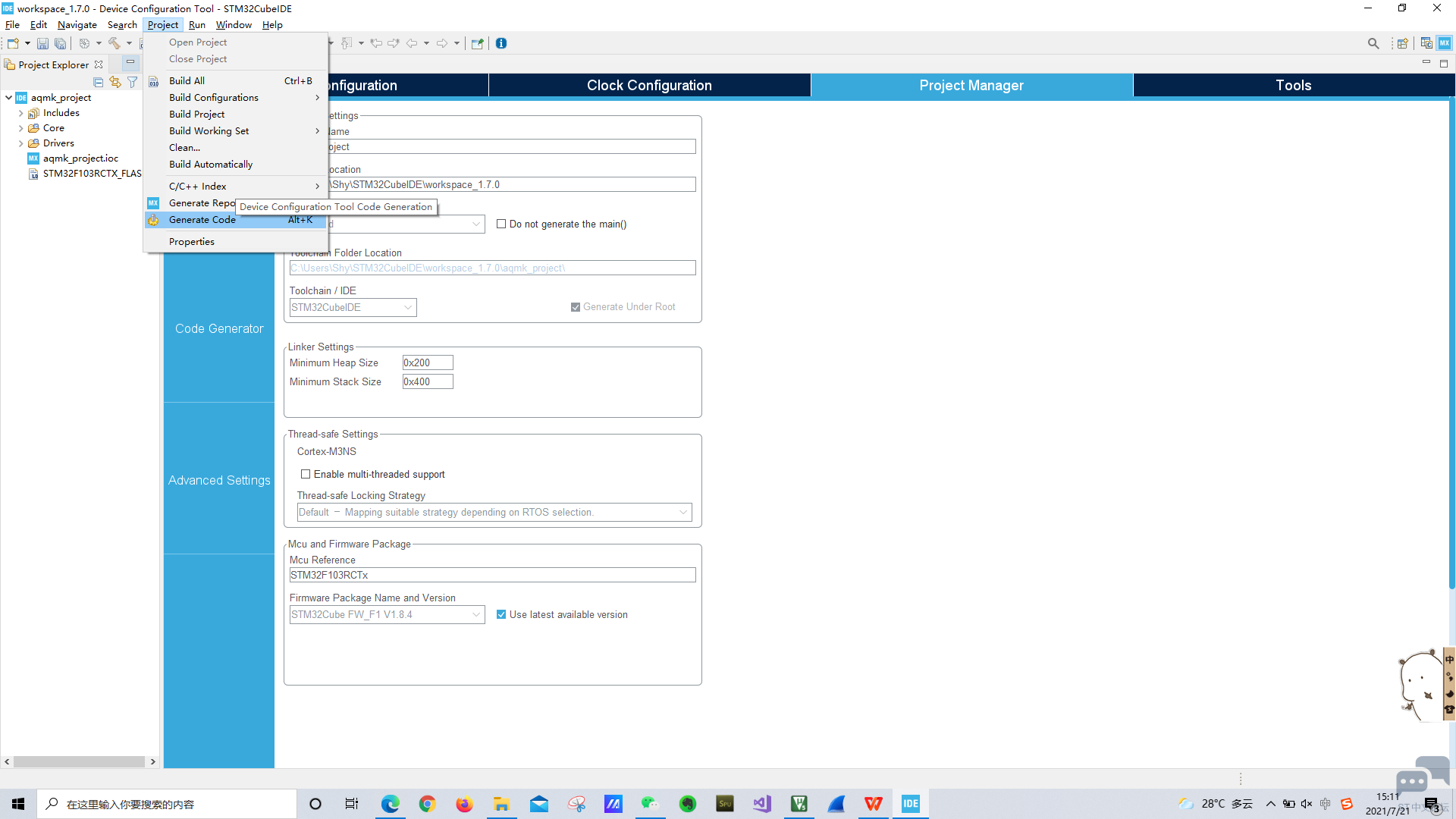Enable multi-threaded support checkbox
Viewport: 1456px width, 819px height.
point(306,475)
